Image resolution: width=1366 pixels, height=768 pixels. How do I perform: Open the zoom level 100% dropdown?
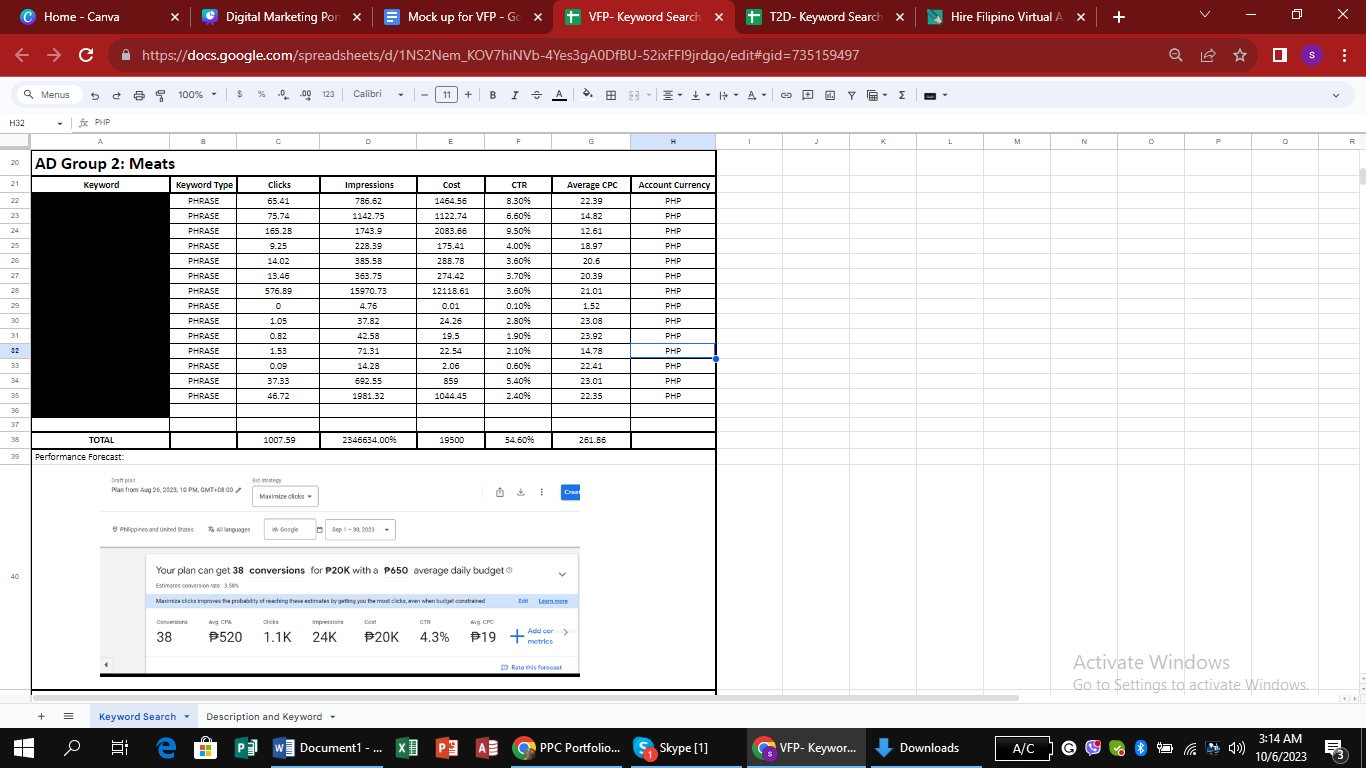click(197, 95)
